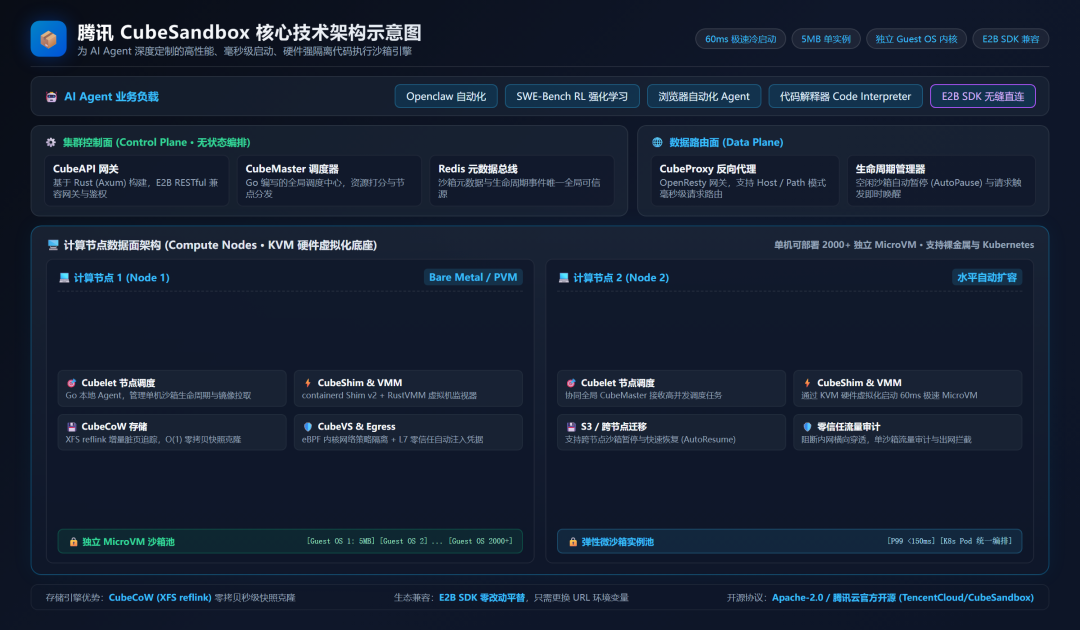Screen dimensions: 1080x630
Task: Click the AI Agent robot icon
Action: point(51,97)
